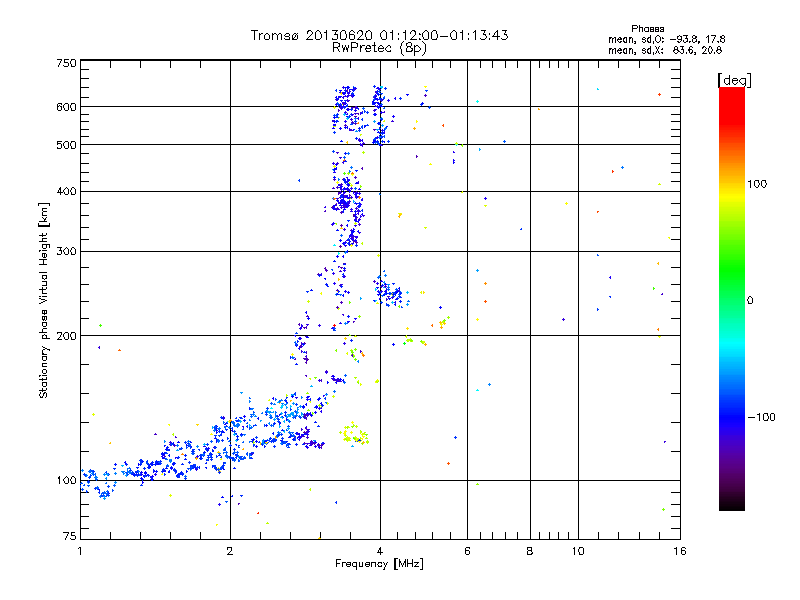Screen dimensions: 800x600
Task: Click the x-axis tick '10'
Action: point(578,551)
